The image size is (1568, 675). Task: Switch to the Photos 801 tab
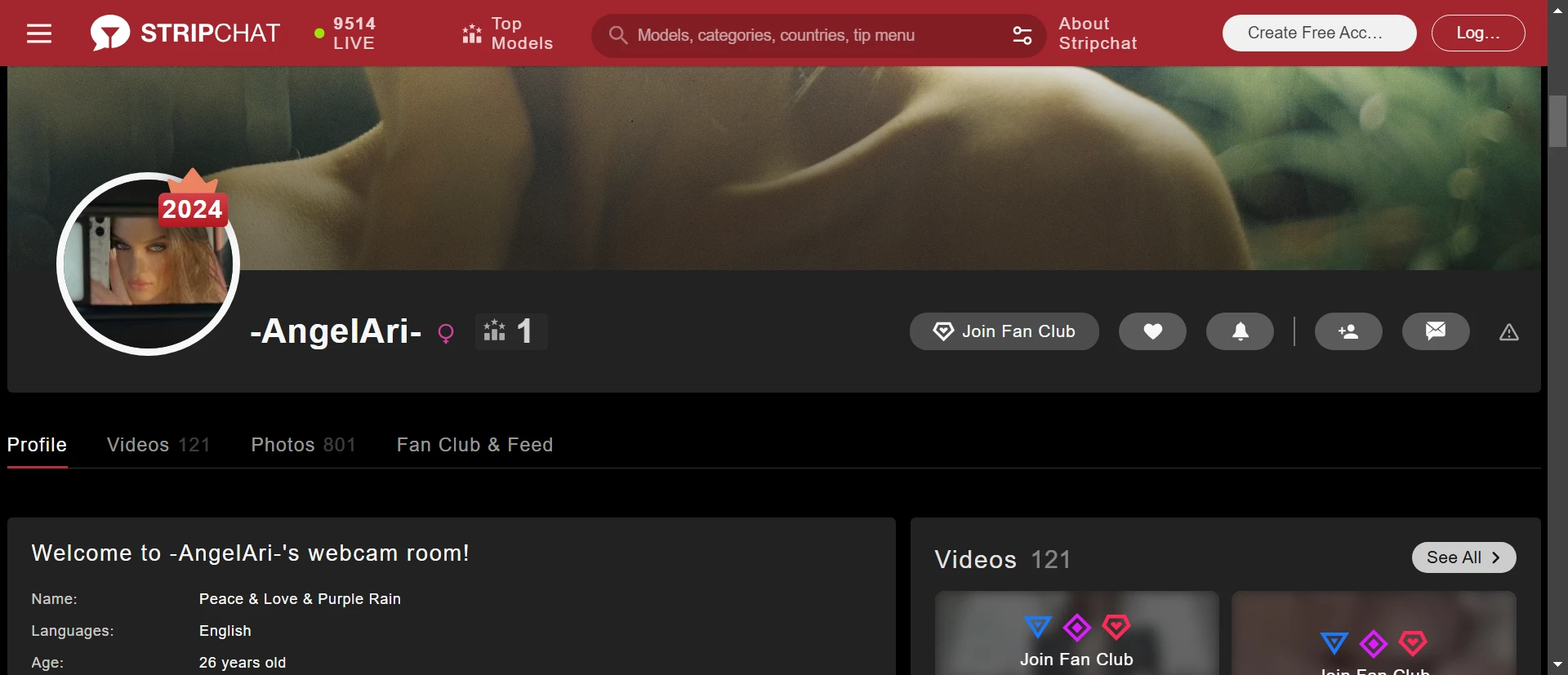(303, 445)
